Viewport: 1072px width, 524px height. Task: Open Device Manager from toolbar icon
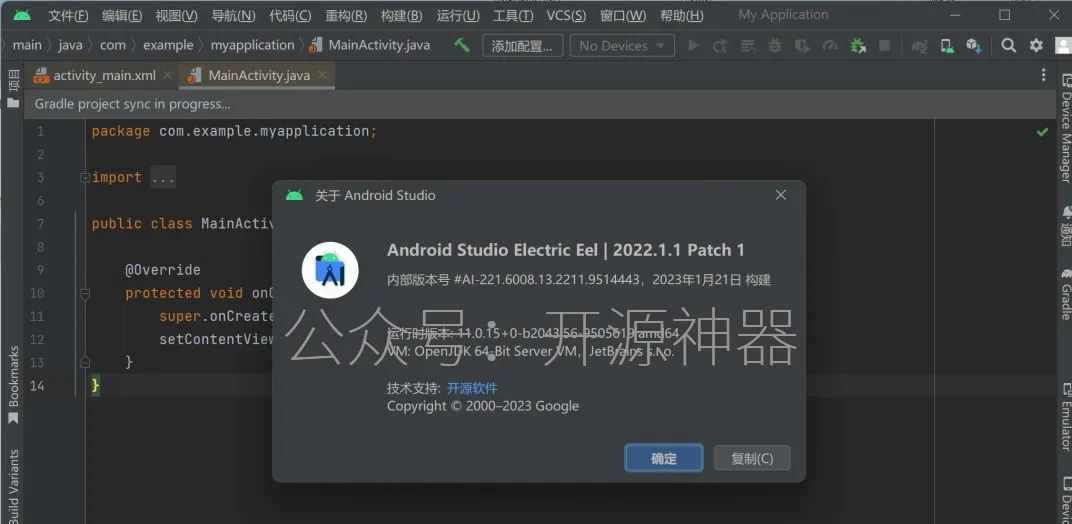click(946, 45)
